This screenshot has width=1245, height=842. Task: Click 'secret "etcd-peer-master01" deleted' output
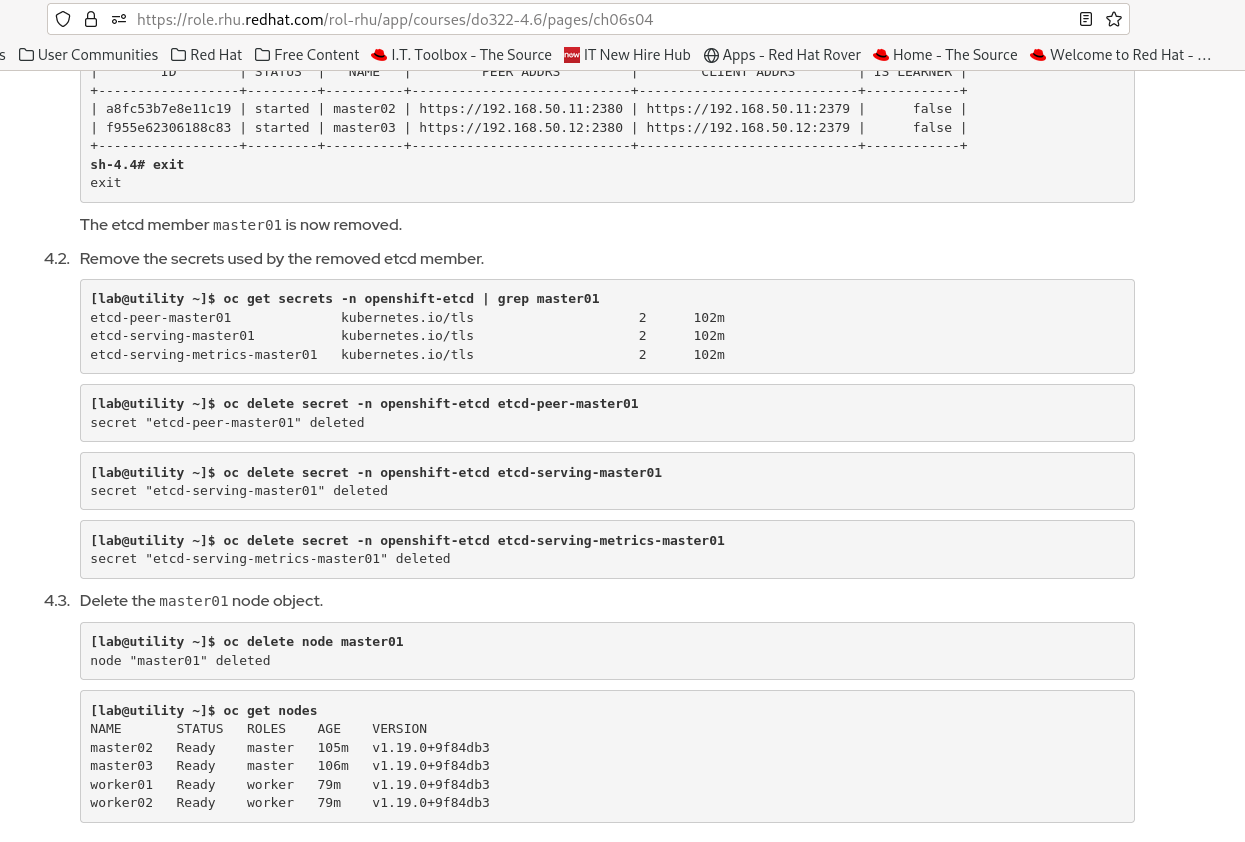point(227,423)
